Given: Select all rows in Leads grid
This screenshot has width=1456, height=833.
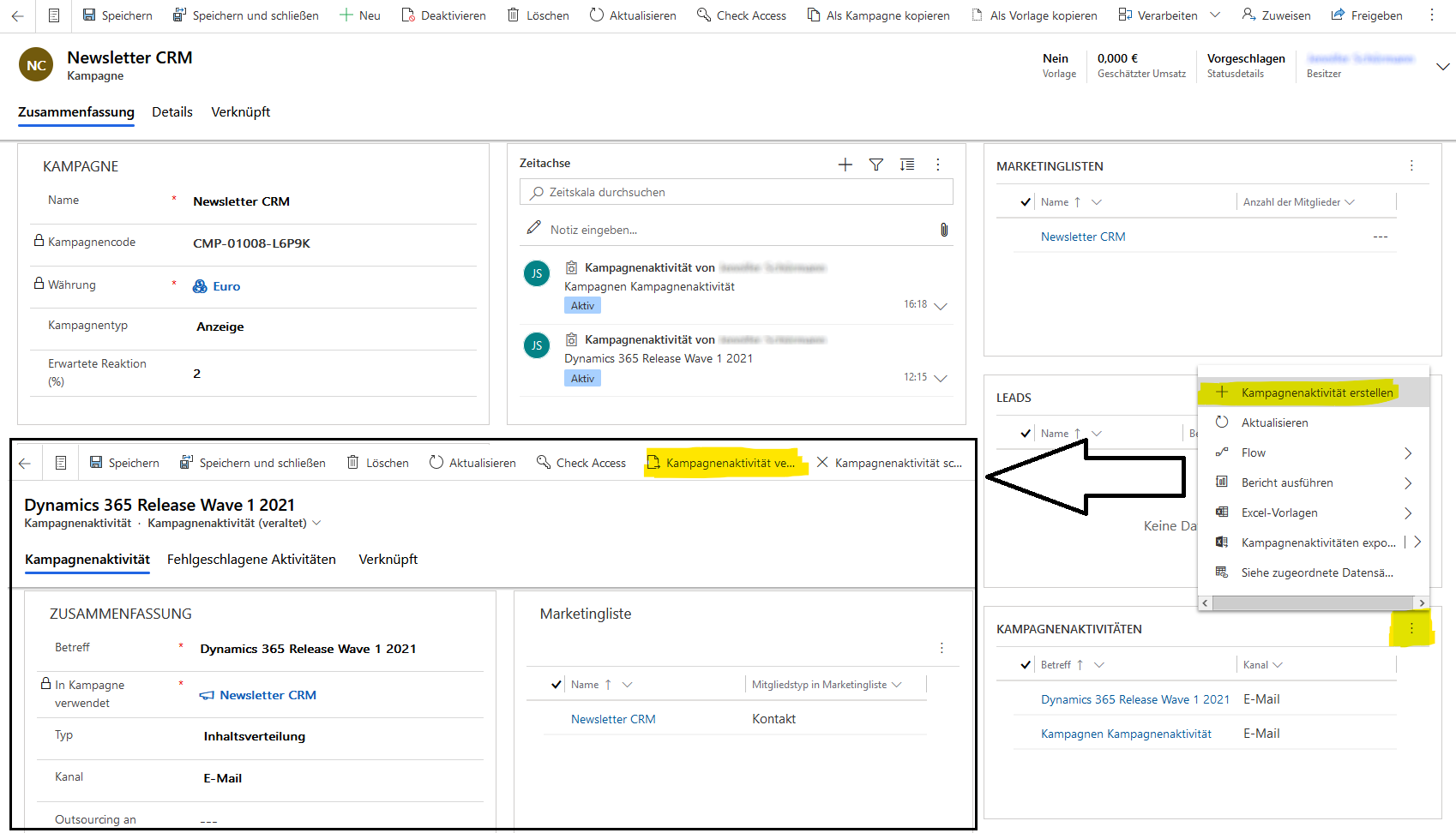Looking at the screenshot, I should point(1026,434).
